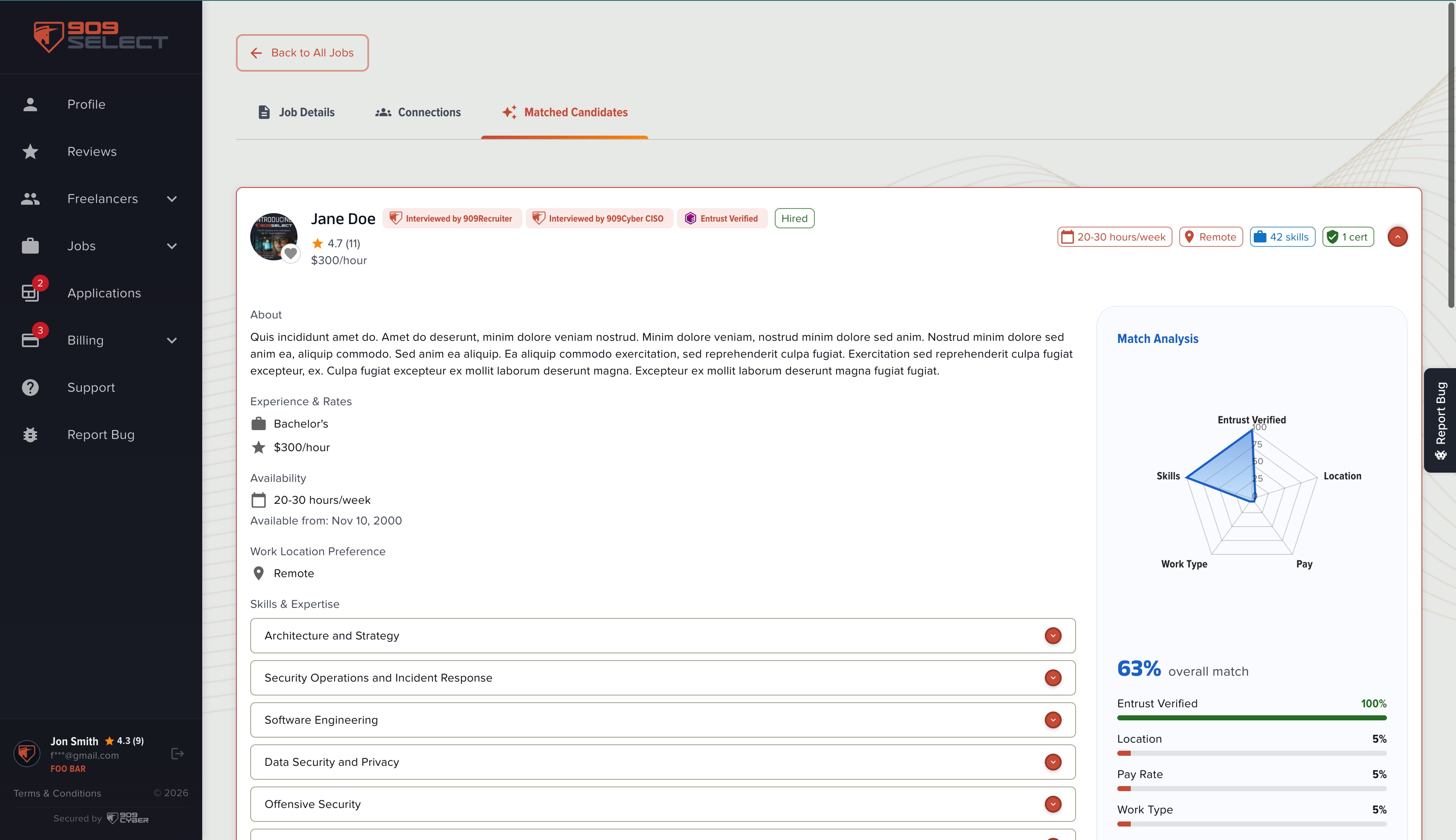This screenshot has height=840, width=1456.
Task: Collapse Jane Doe's card with the circular chevron
Action: [1397, 236]
